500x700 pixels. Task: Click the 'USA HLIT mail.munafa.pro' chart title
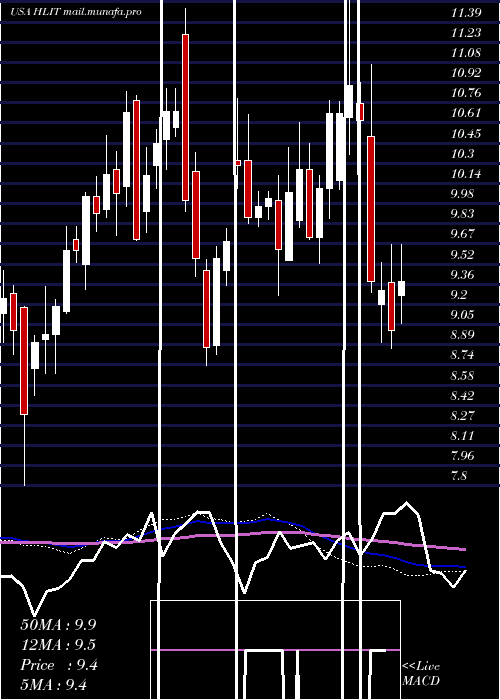[x=76, y=12]
